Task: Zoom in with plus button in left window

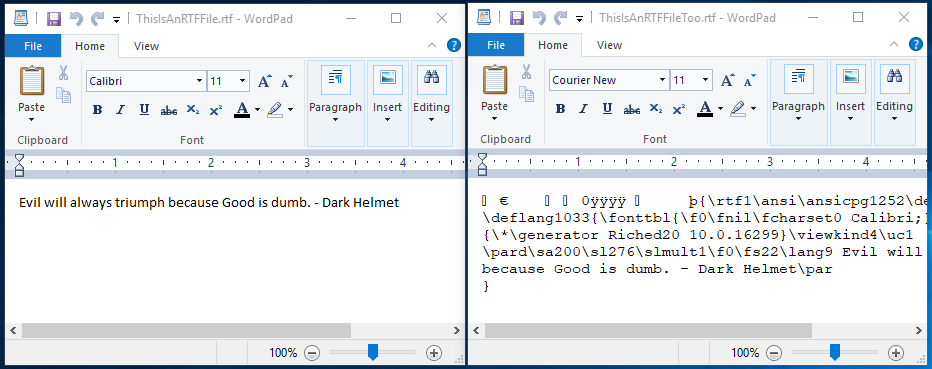Action: click(x=434, y=353)
